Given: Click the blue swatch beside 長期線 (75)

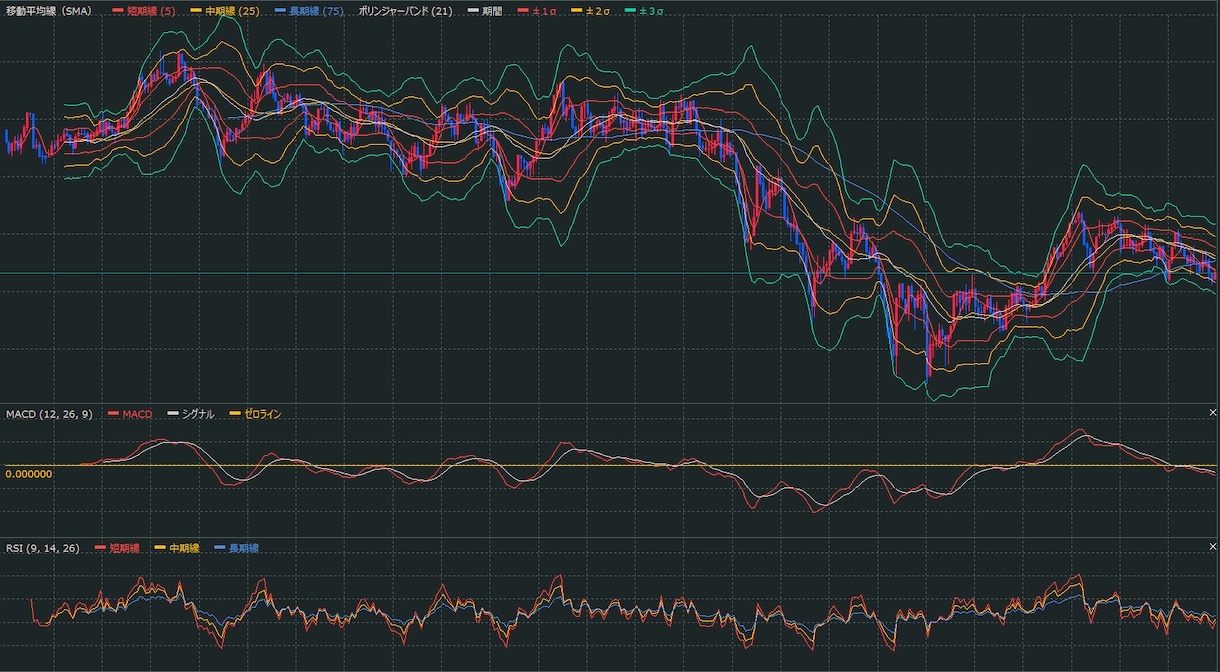Looking at the screenshot, I should click(x=281, y=11).
